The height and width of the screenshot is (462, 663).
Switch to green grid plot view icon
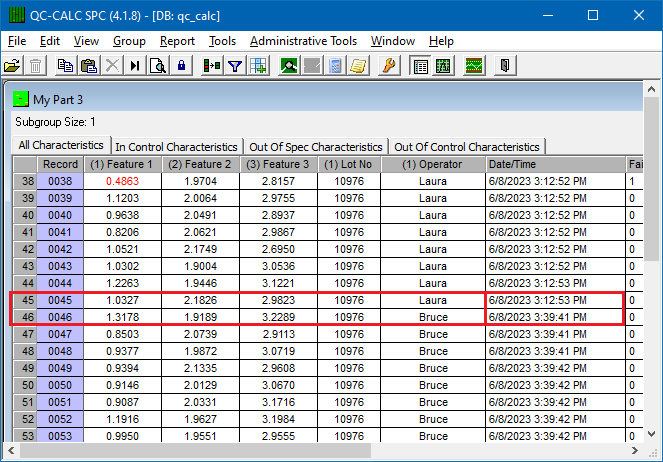pos(443,66)
